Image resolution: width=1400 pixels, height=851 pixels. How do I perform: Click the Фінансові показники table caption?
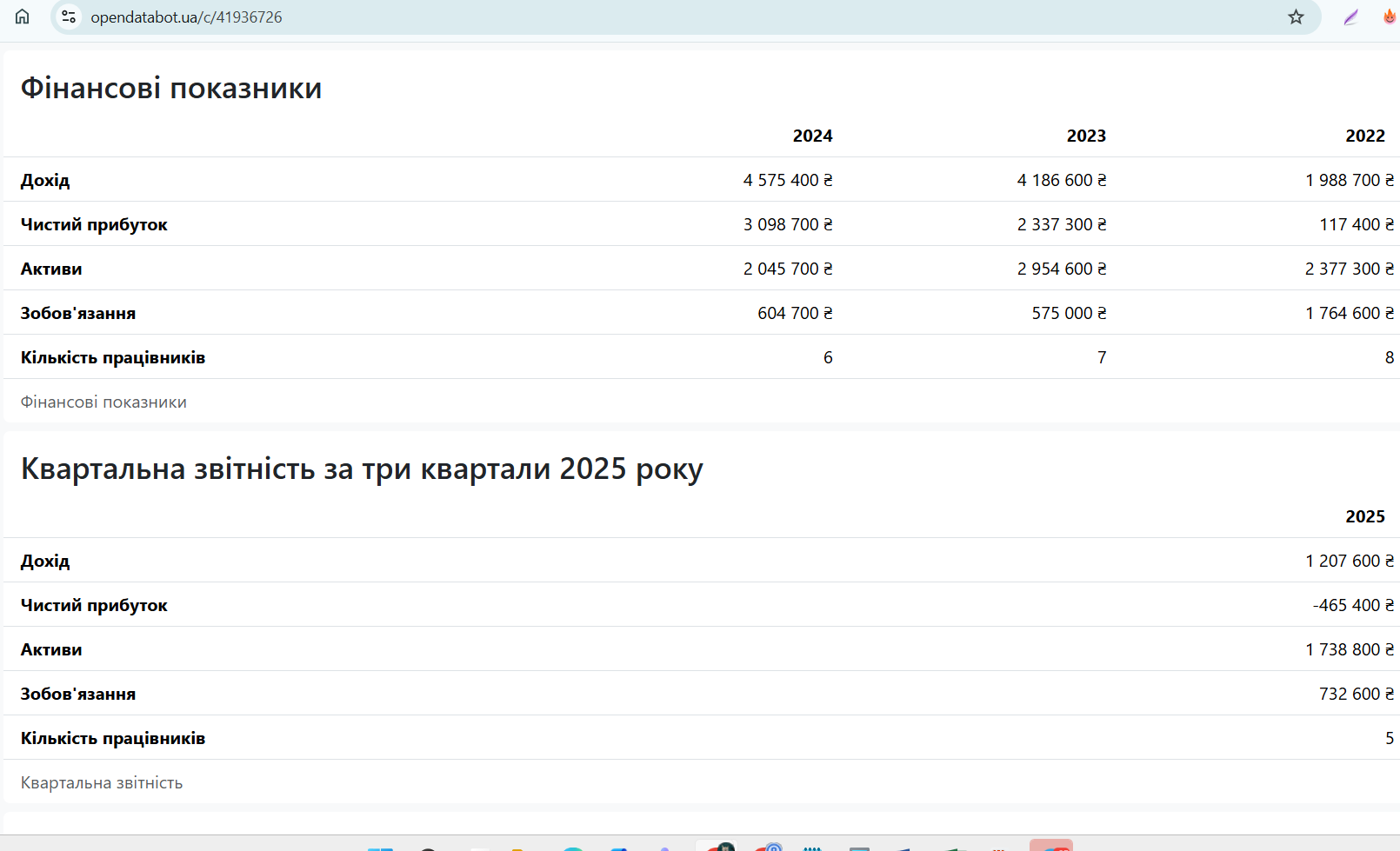(x=103, y=402)
